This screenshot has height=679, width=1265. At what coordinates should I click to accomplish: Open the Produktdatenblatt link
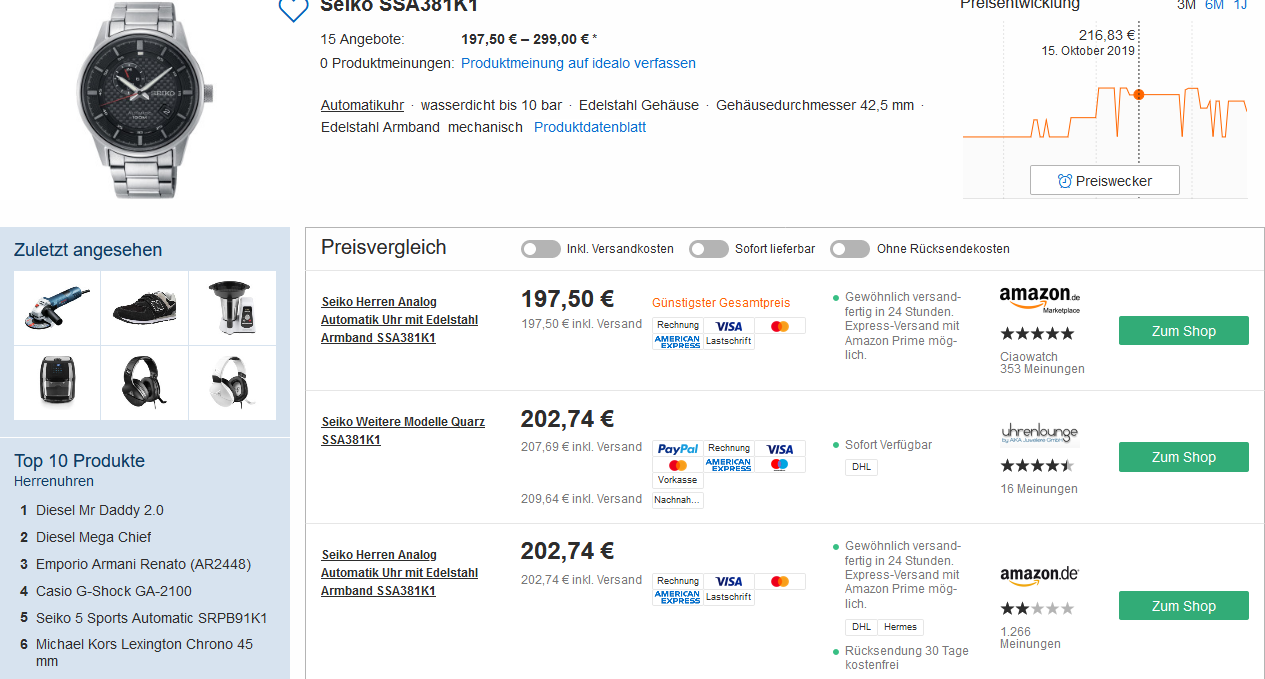click(x=590, y=127)
